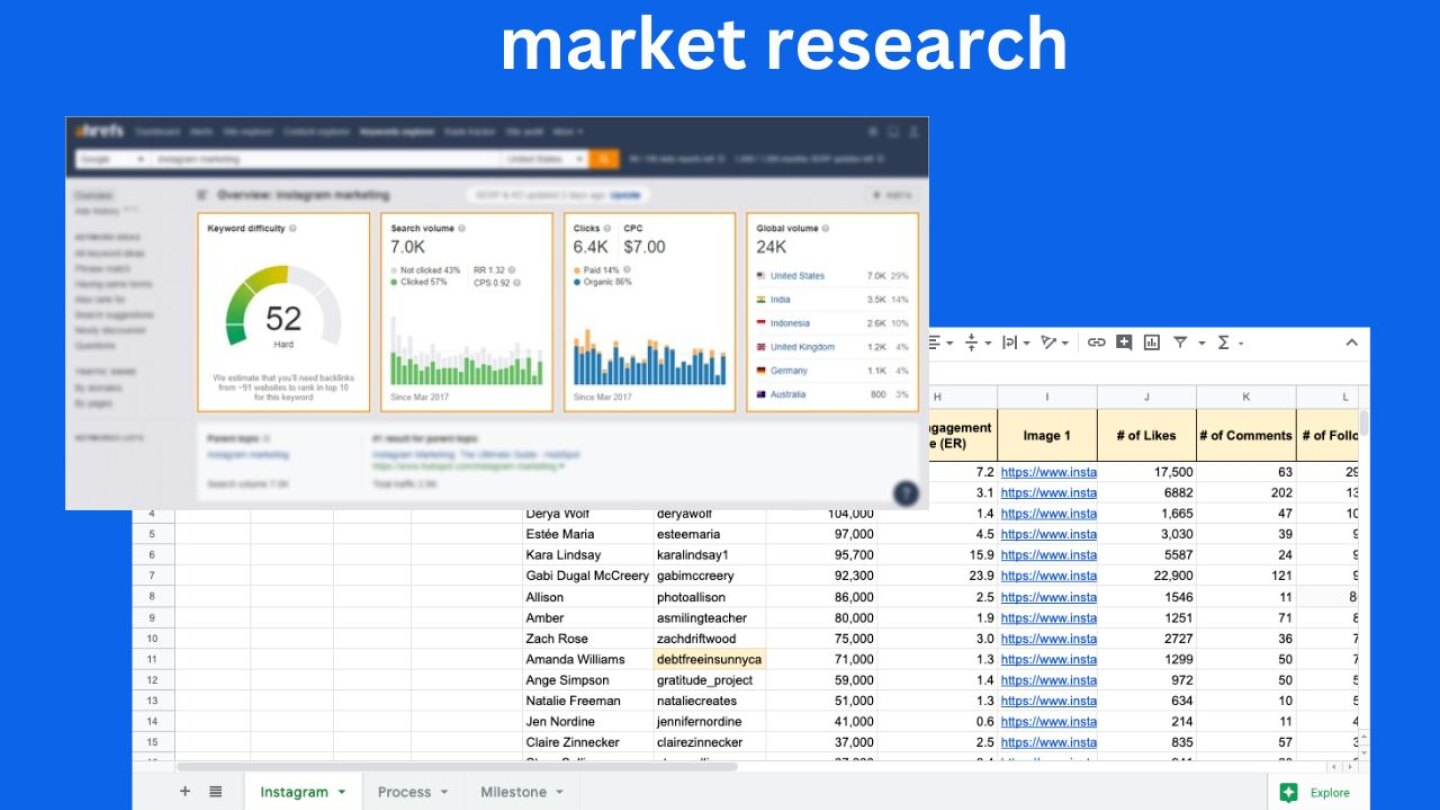The width and height of the screenshot is (1440, 810).
Task: Open the text rotation dropdown arrow
Action: 1067,343
